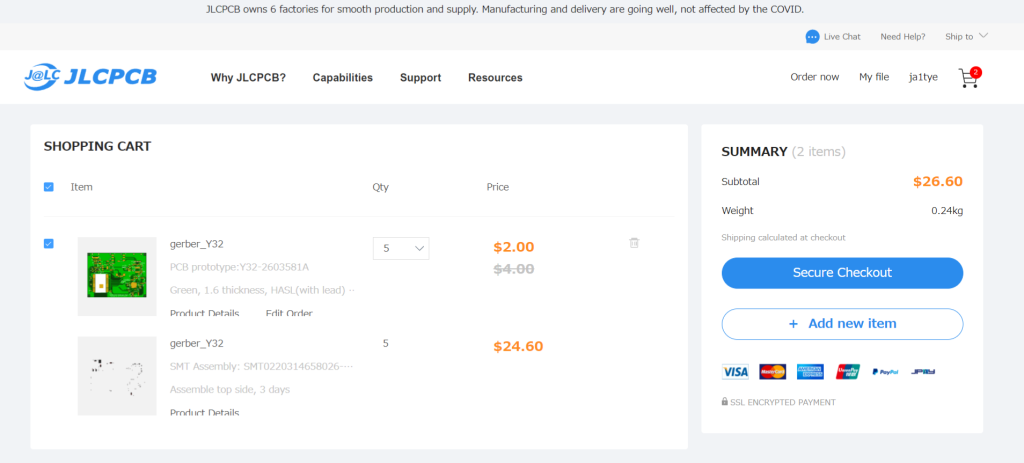Open the quantity dropdown showing 5
This screenshot has width=1024, height=463.
401,248
